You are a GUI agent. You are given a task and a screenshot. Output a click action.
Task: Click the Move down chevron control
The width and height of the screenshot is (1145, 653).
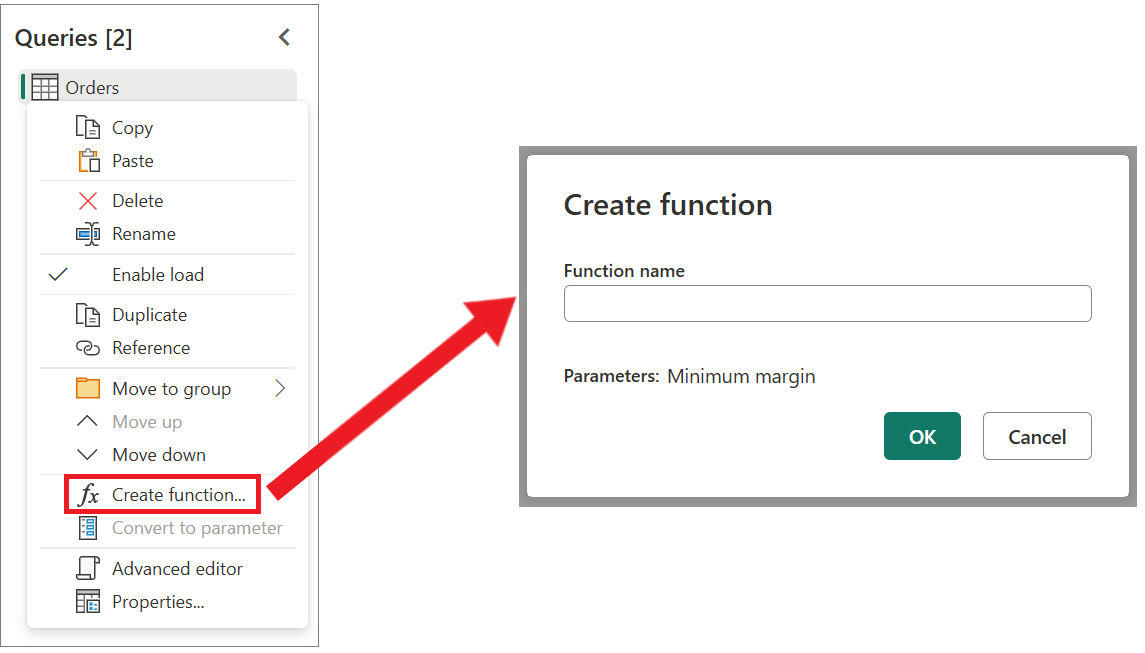point(88,454)
